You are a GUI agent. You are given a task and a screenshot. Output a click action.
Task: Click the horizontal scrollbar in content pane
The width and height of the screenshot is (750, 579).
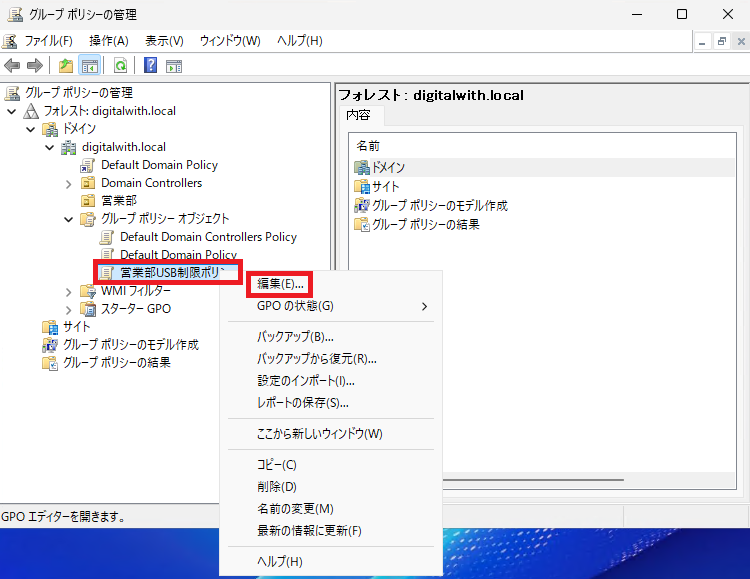point(533,479)
